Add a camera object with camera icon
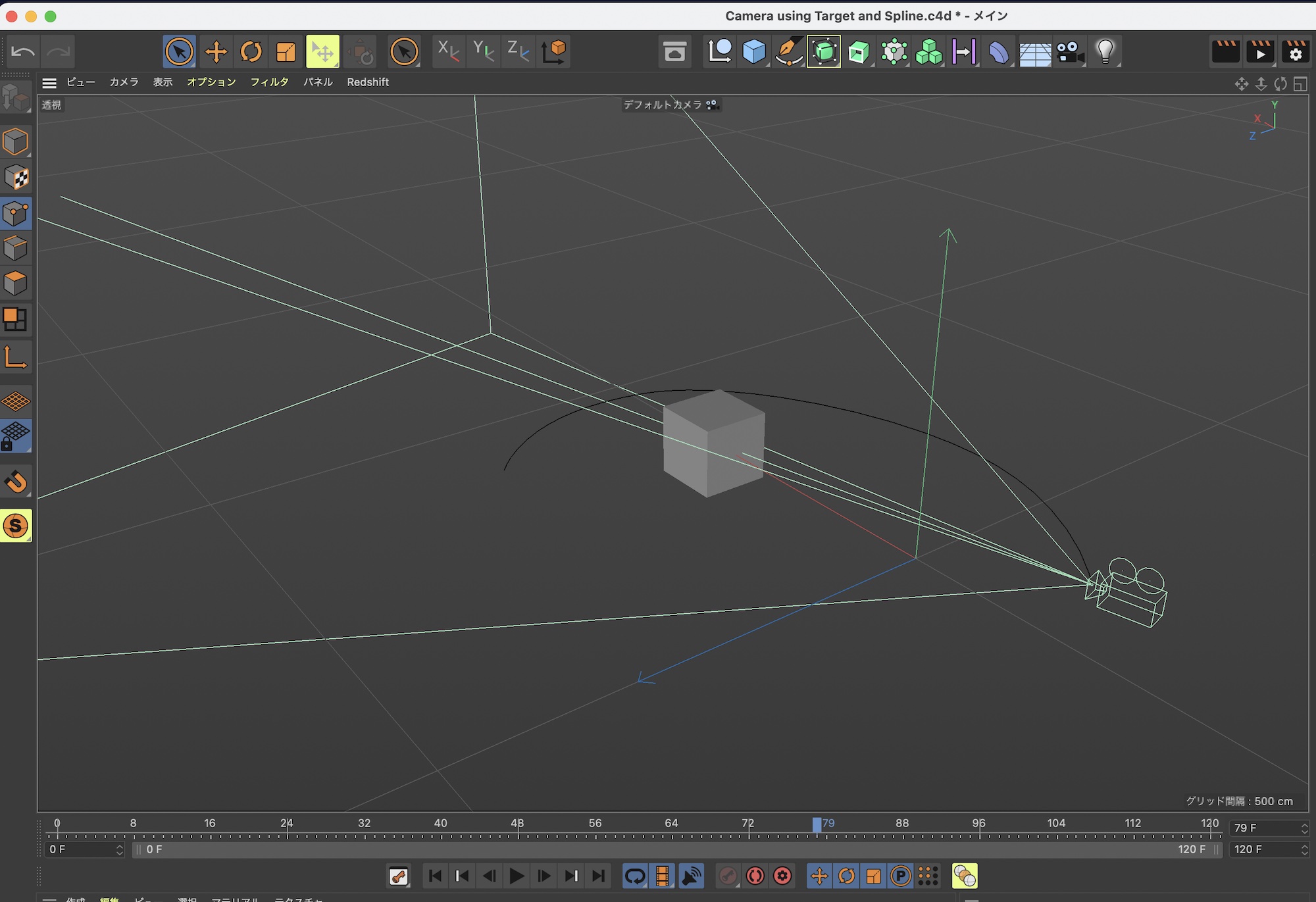 pyautogui.click(x=1069, y=51)
